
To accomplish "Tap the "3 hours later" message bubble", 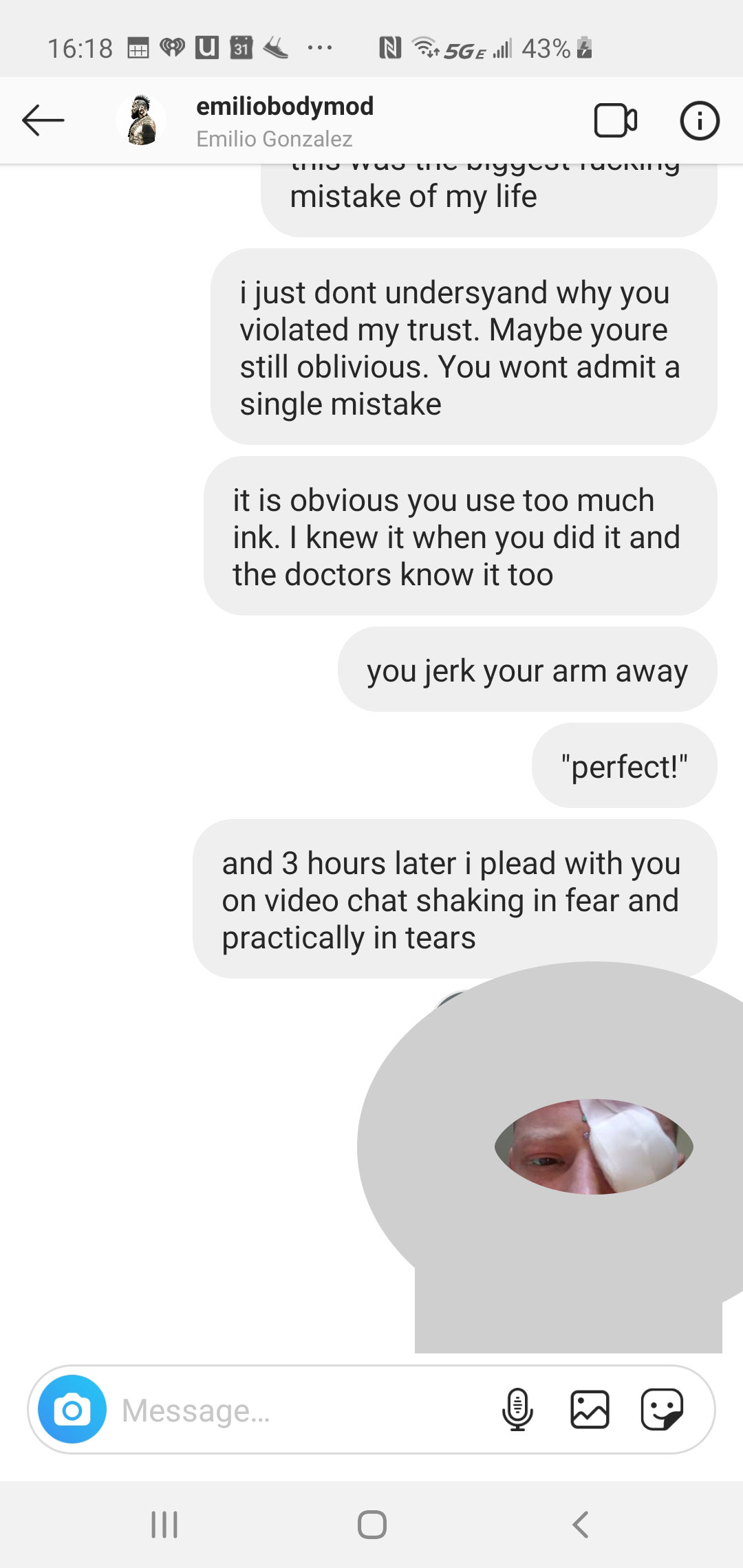I will point(455,899).
